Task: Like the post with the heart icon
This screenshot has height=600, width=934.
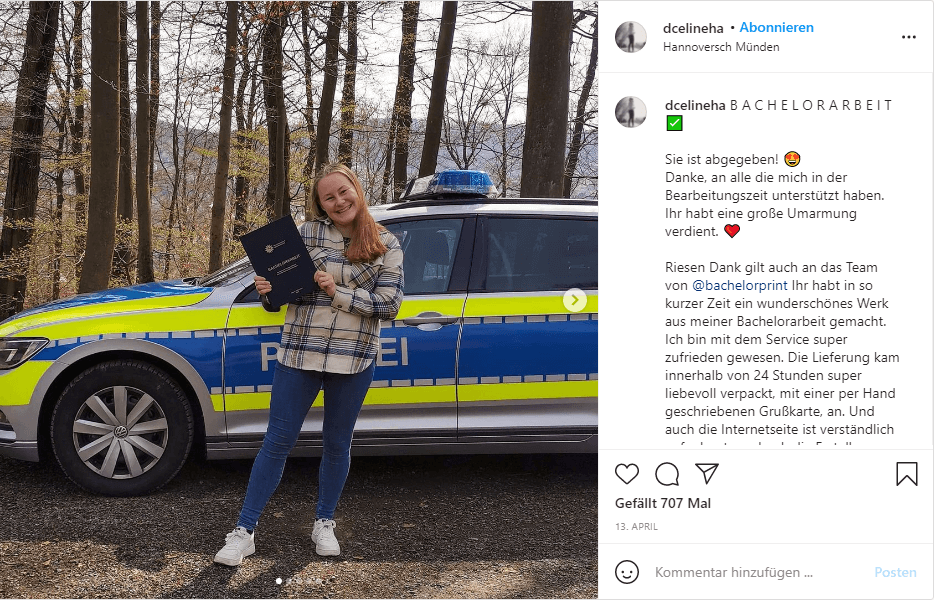Action: [627, 474]
